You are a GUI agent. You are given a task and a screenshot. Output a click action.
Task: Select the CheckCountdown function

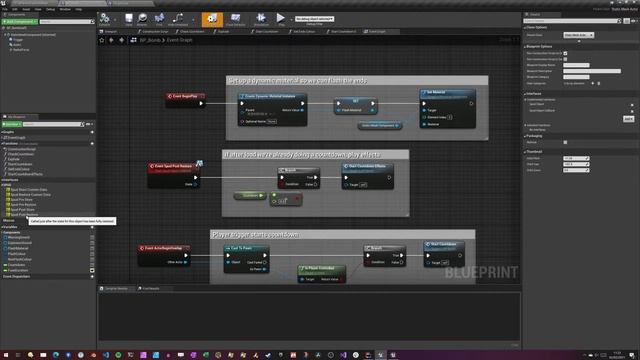[x=21, y=154]
